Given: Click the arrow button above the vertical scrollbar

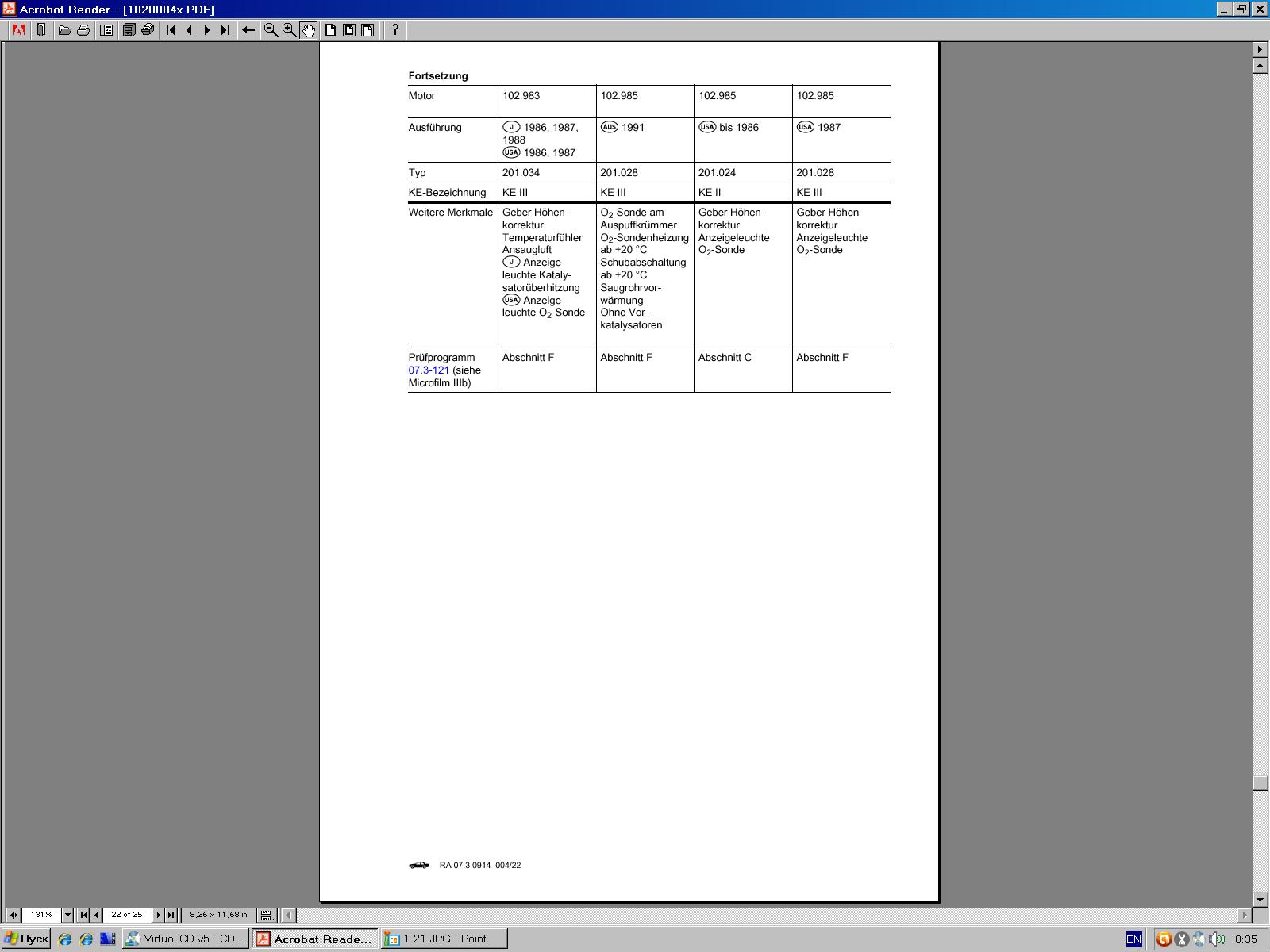Looking at the screenshot, I should click(1260, 49).
